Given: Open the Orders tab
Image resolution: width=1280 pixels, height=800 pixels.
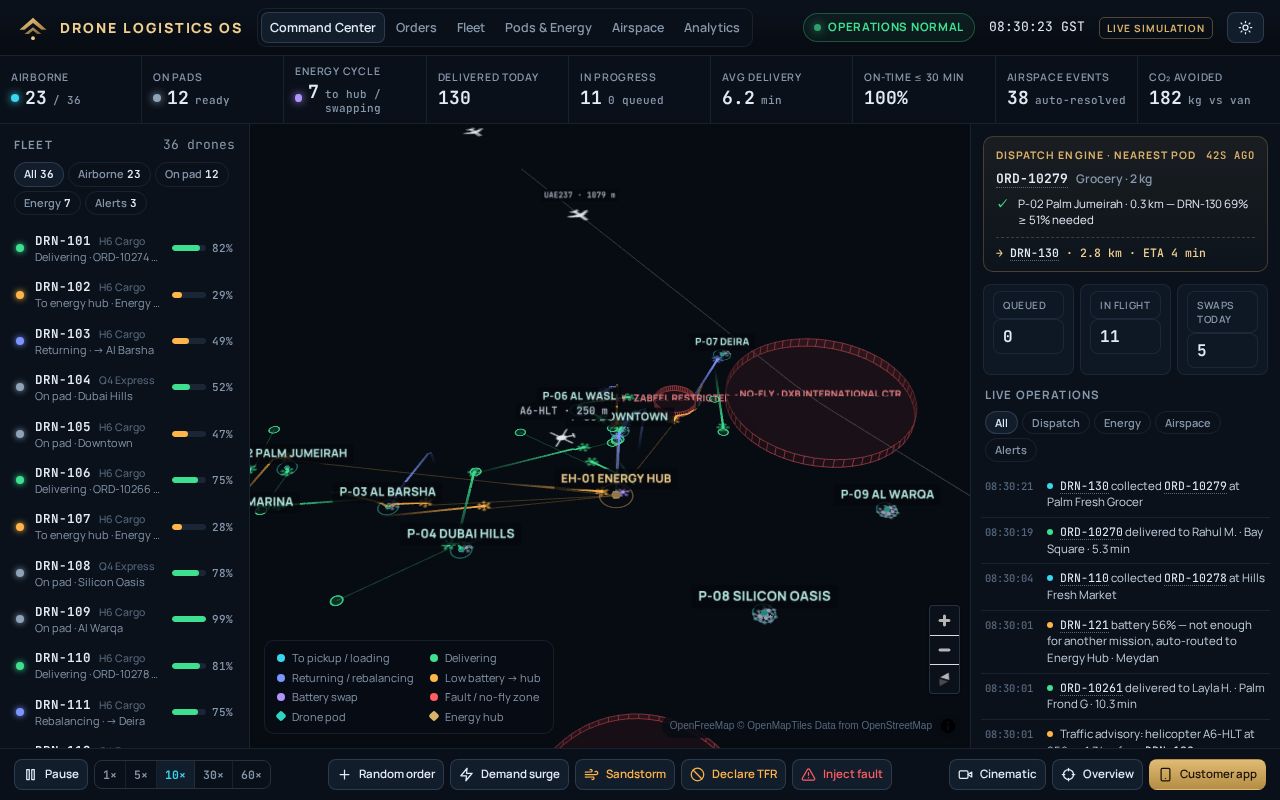Looking at the screenshot, I should [x=416, y=28].
